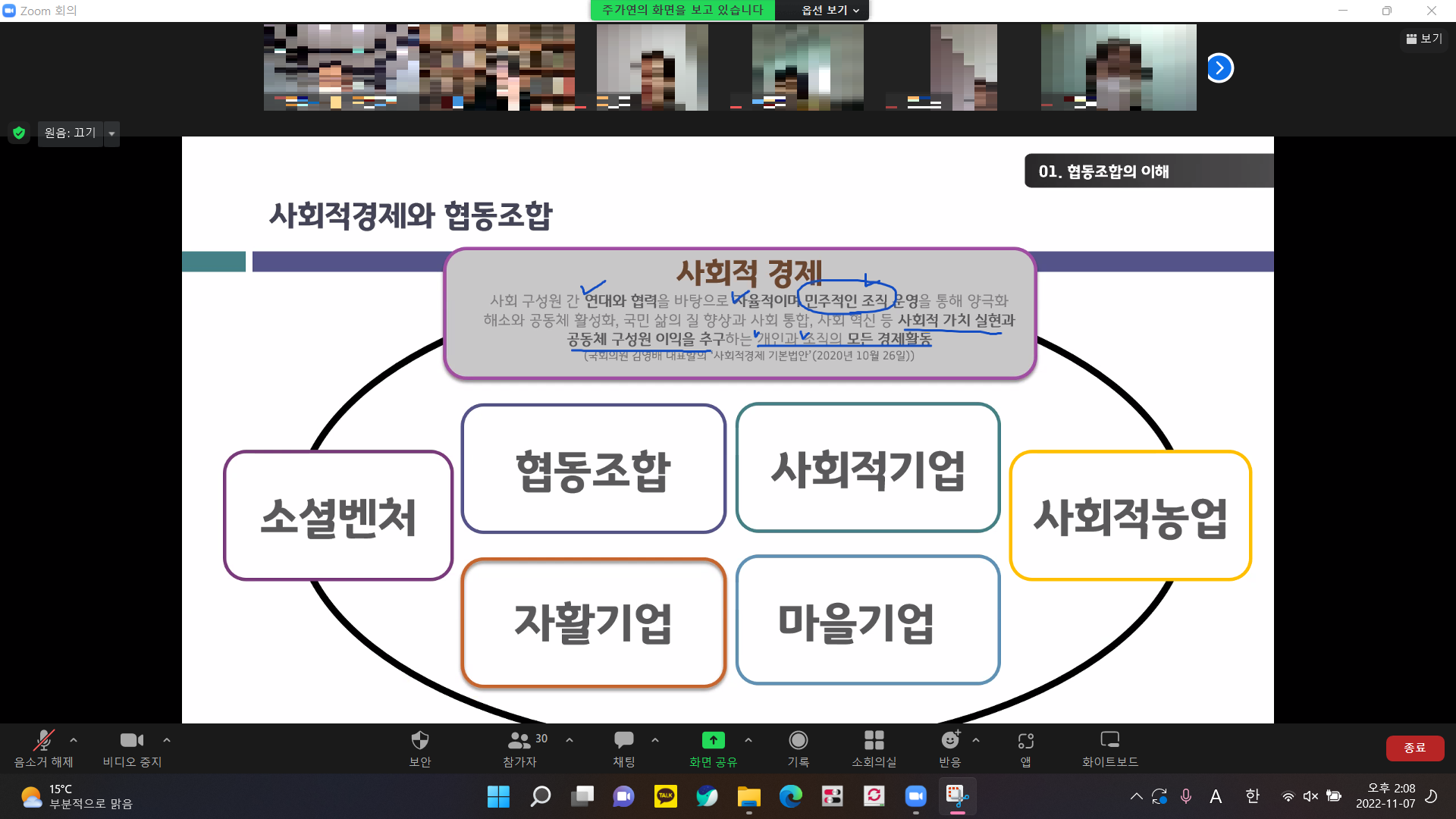The width and height of the screenshot is (1456, 819).
Task: Click the screen sharing notice banner
Action: tap(682, 10)
